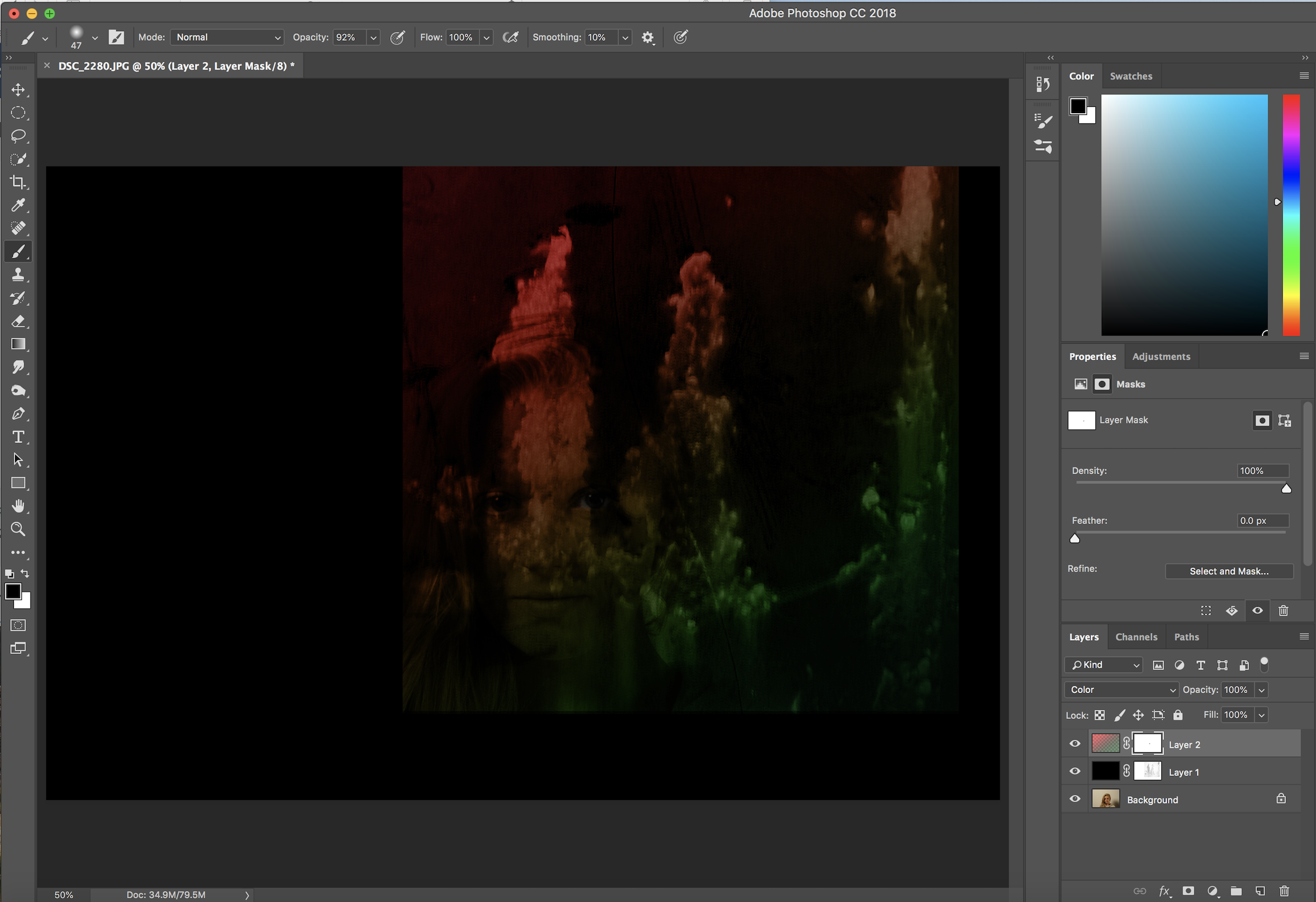This screenshot has height=902, width=1316.
Task: Select the Crop tool
Action: click(x=18, y=182)
